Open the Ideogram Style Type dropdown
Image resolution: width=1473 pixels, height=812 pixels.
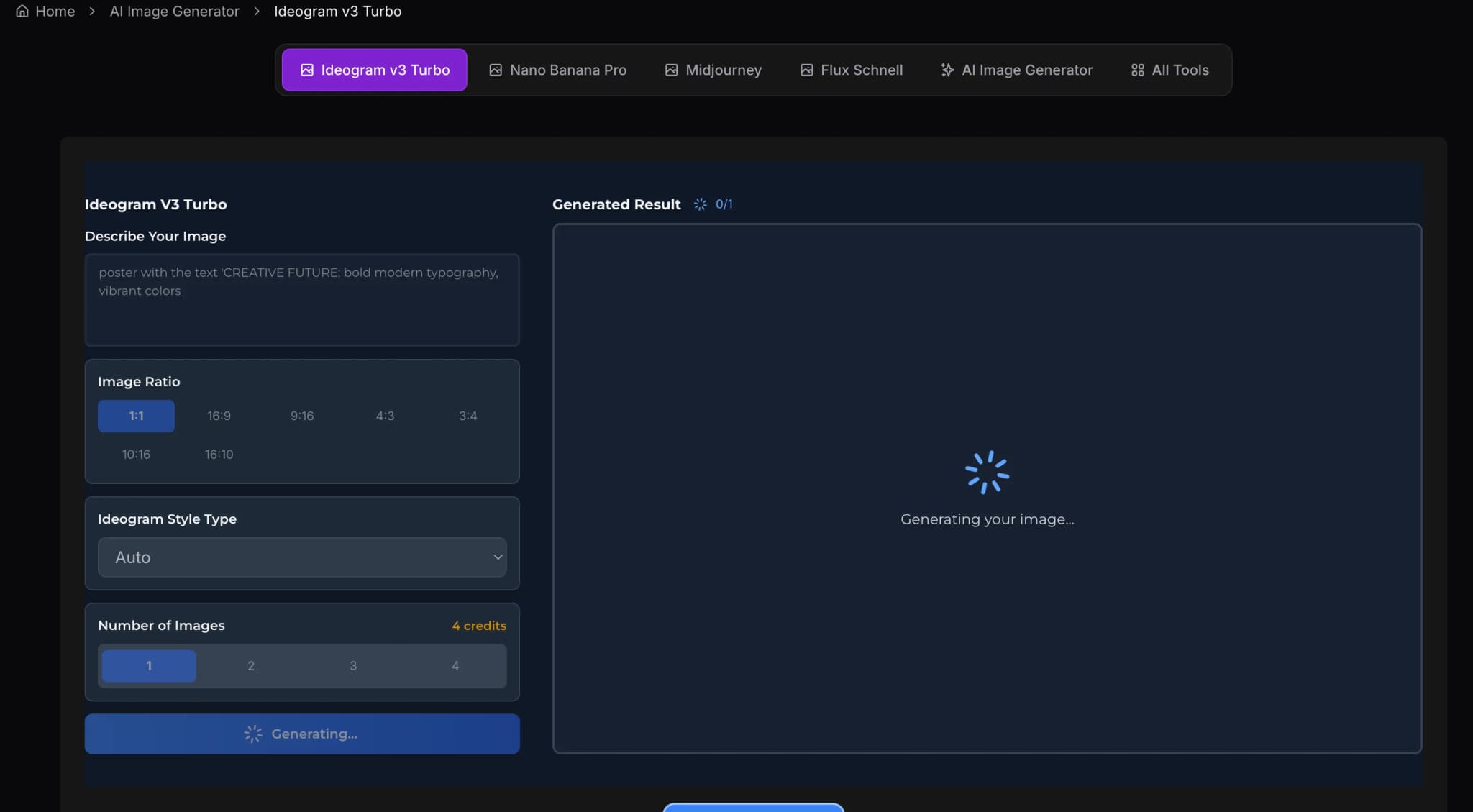pos(302,557)
